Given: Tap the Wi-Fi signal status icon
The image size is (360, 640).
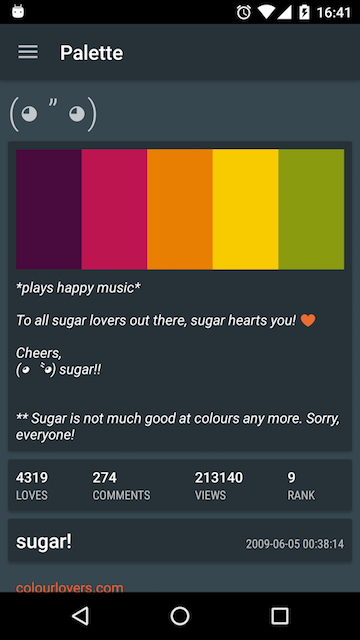Looking at the screenshot, I should 266,12.
